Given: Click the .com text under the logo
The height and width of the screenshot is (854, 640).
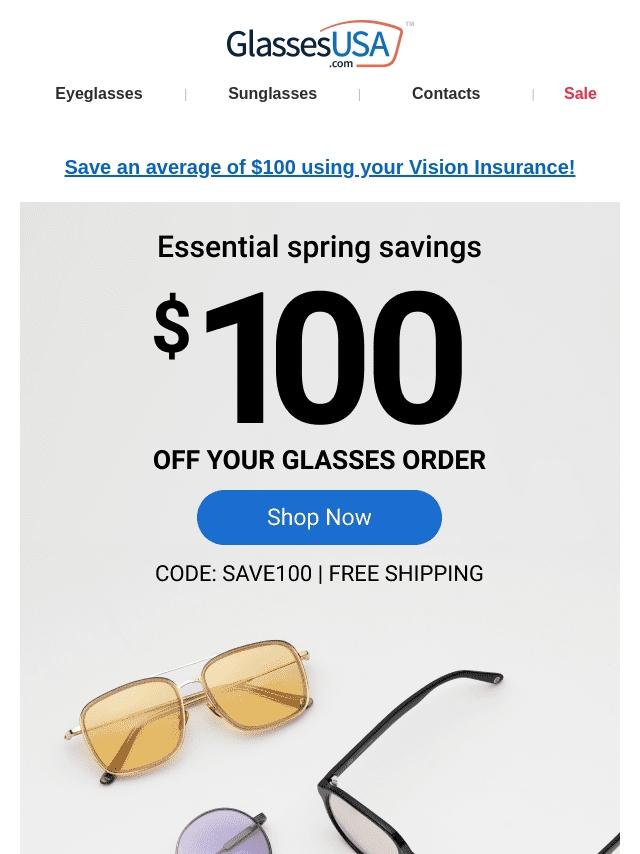Looking at the screenshot, I should [341, 64].
